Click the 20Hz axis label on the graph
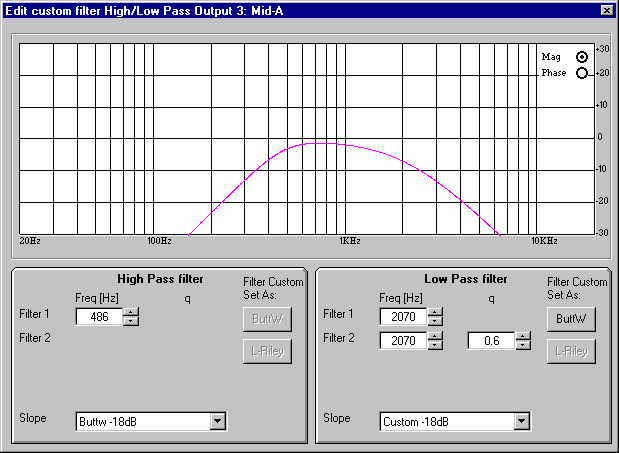Screen dimensions: 619x453 click(30, 241)
